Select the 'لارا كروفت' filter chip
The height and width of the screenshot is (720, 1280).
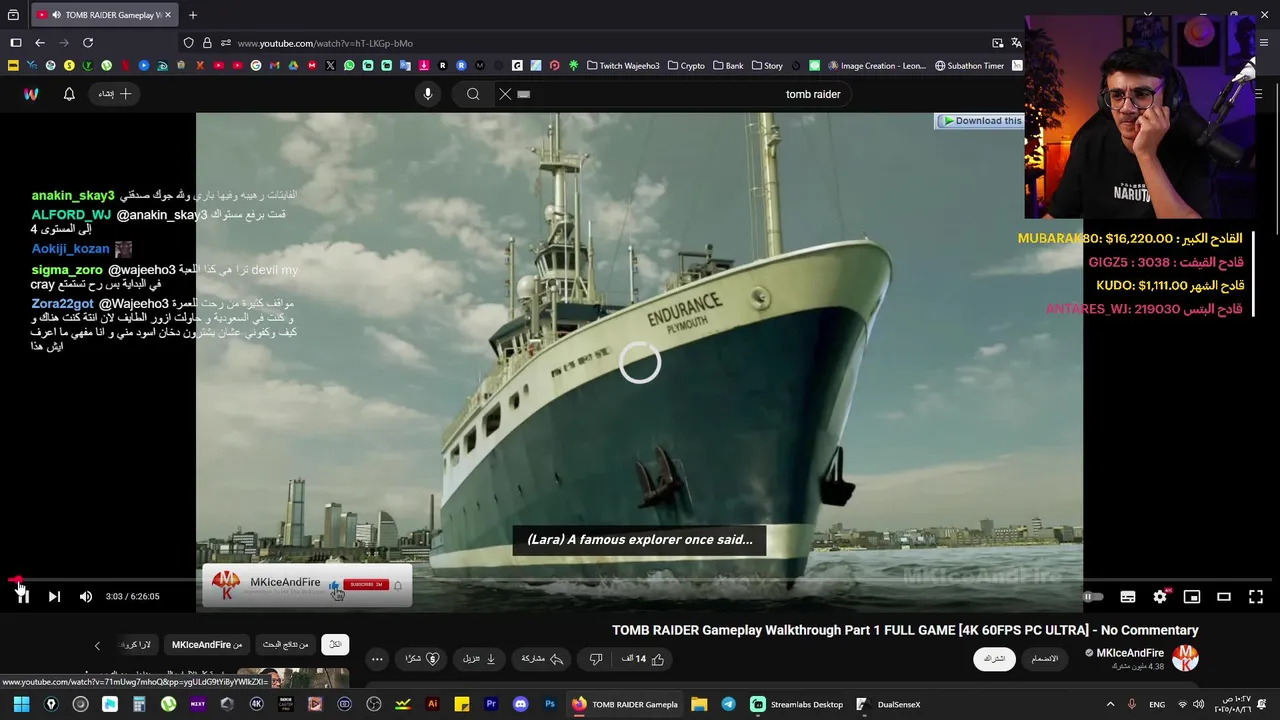(135, 645)
